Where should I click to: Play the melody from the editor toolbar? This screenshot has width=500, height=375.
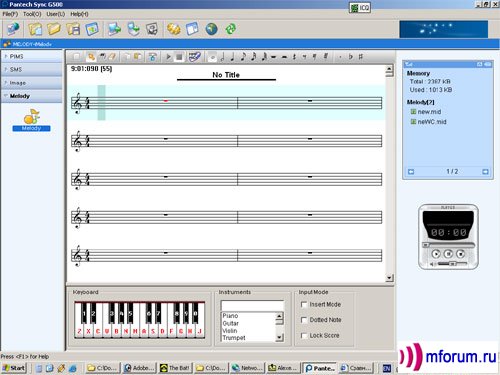(x=168, y=57)
